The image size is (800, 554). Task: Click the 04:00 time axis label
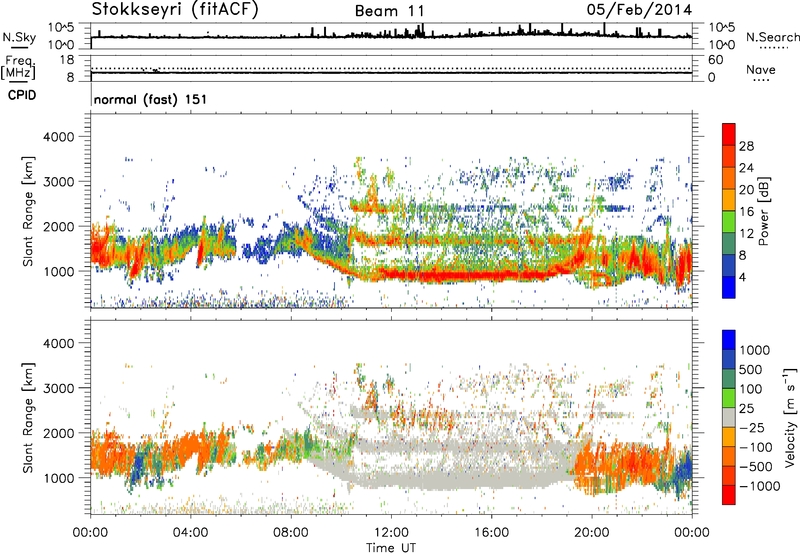click(x=191, y=533)
